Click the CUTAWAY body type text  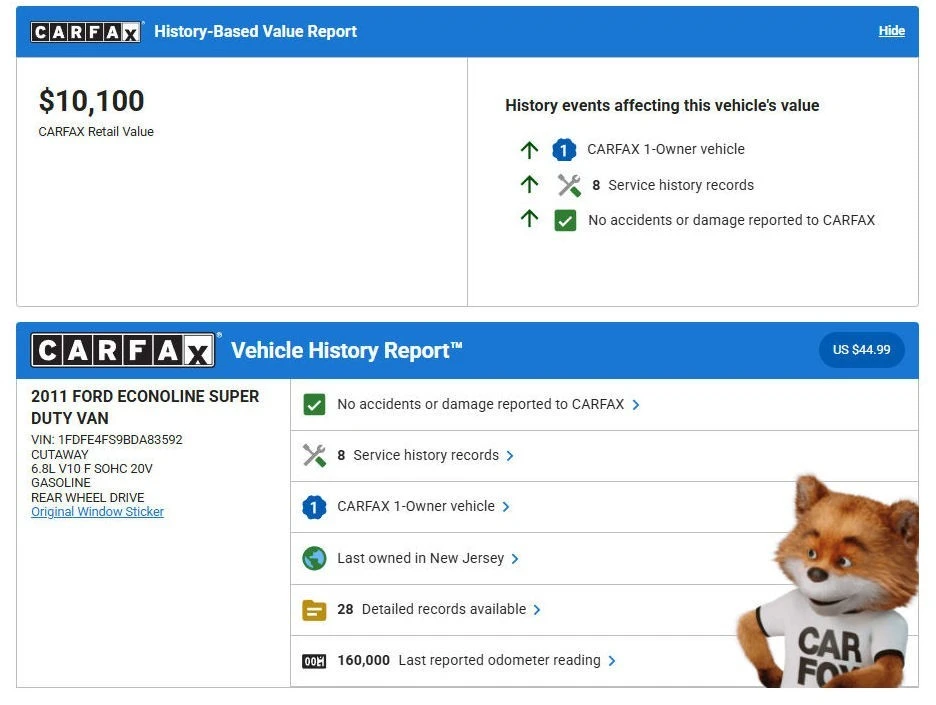[60, 454]
